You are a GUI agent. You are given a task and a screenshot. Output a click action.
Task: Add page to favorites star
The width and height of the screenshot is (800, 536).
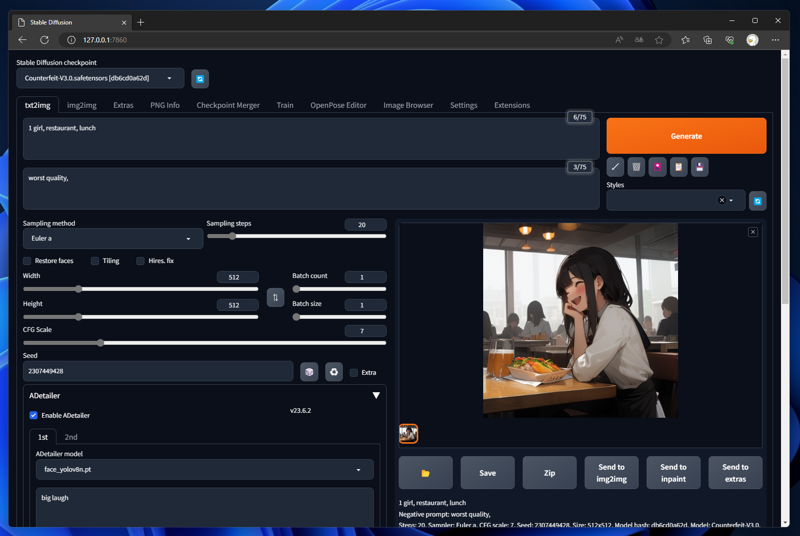(x=659, y=40)
